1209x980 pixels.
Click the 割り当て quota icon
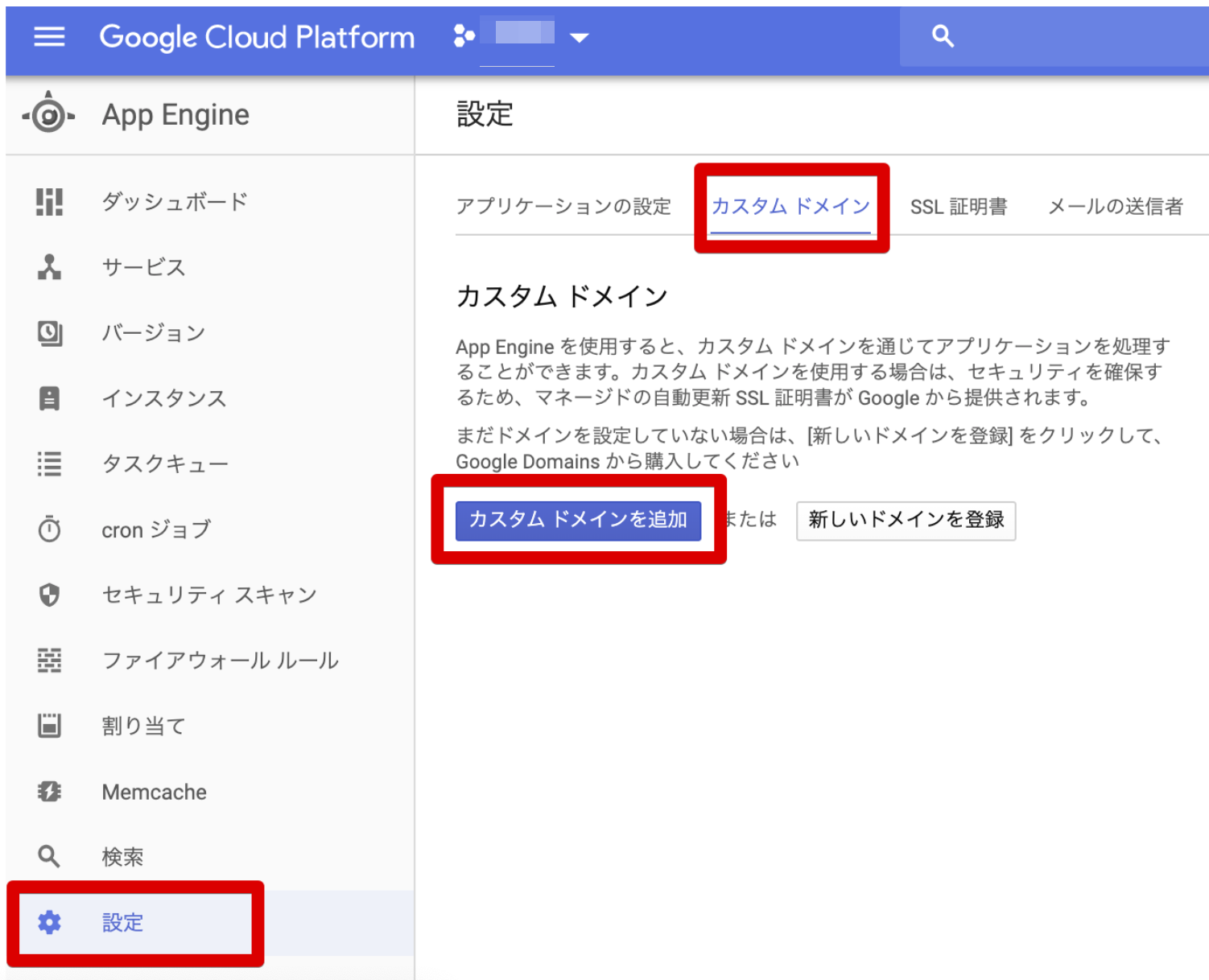click(x=49, y=726)
